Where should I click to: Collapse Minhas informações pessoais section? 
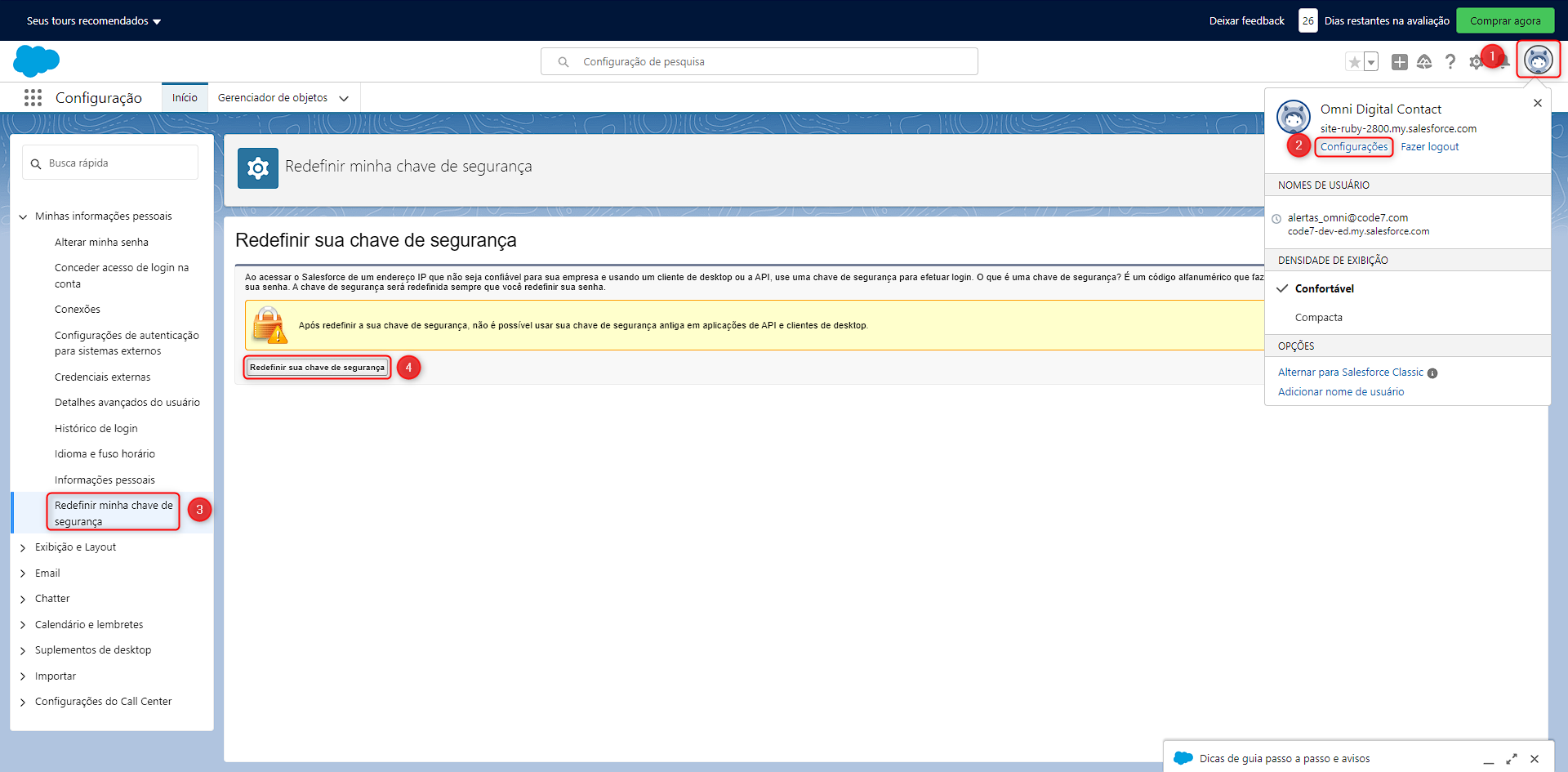click(x=23, y=216)
